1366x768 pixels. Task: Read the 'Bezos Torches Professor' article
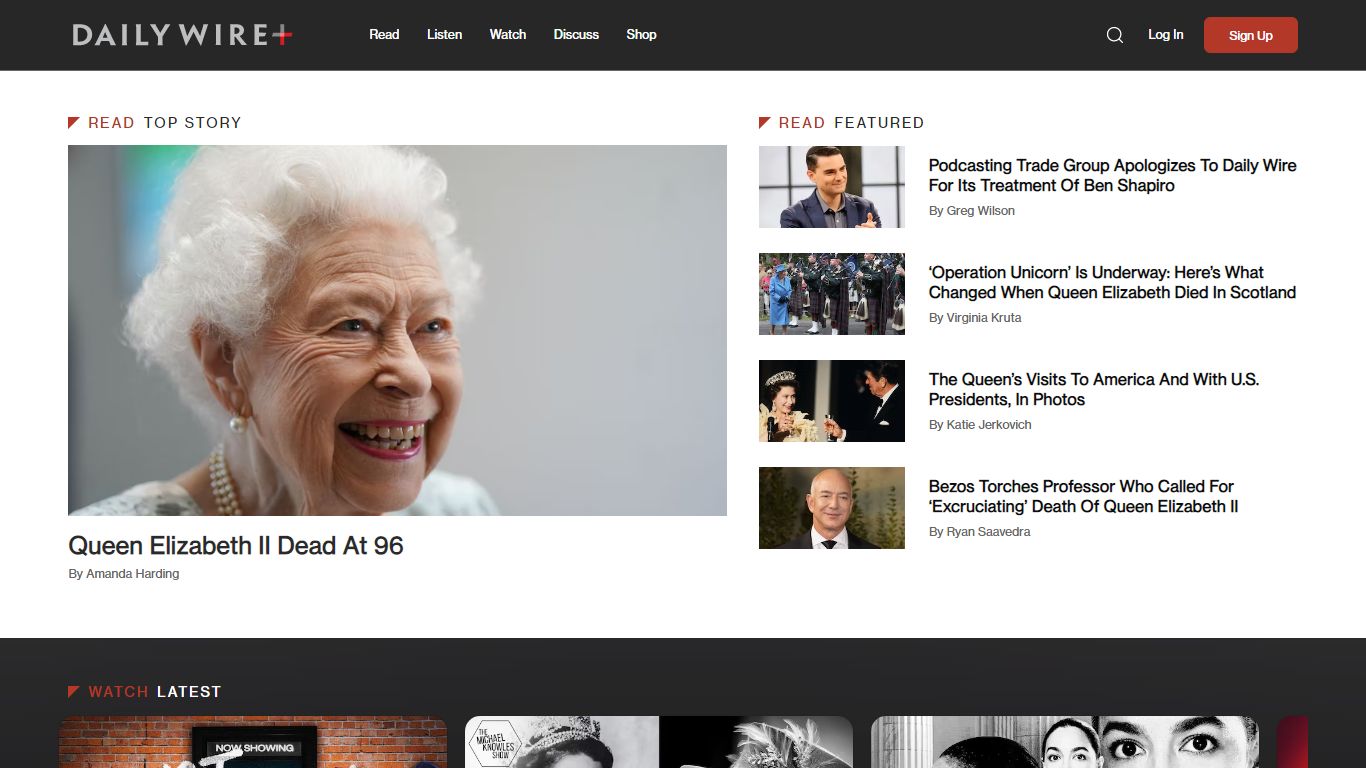(1084, 496)
